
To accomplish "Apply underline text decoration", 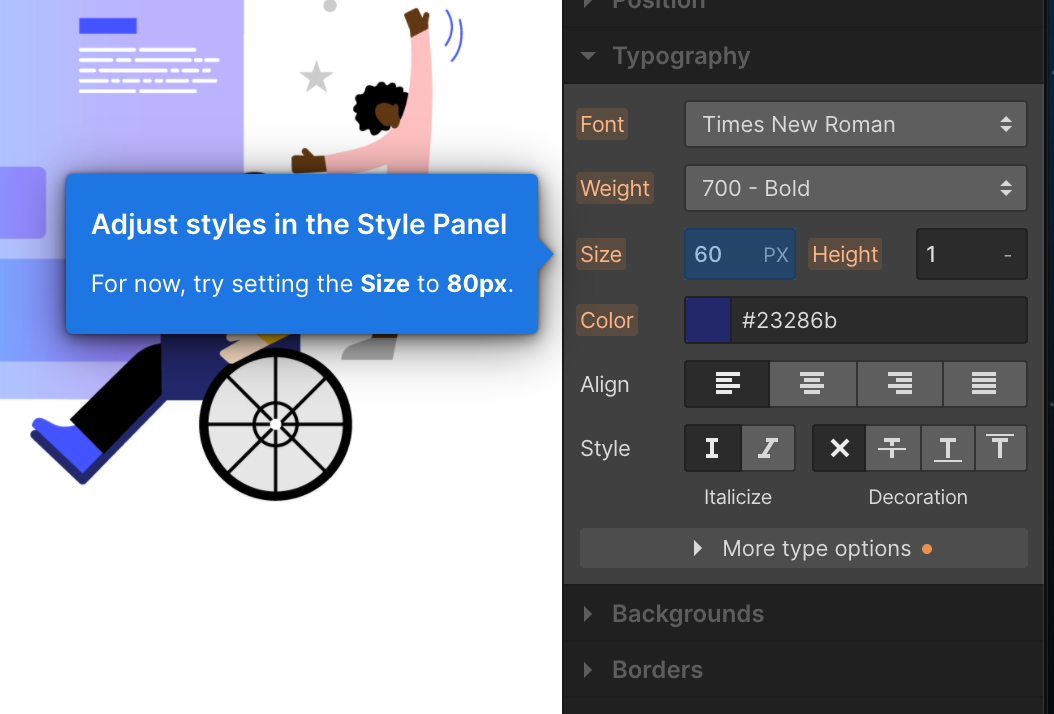I will [947, 448].
